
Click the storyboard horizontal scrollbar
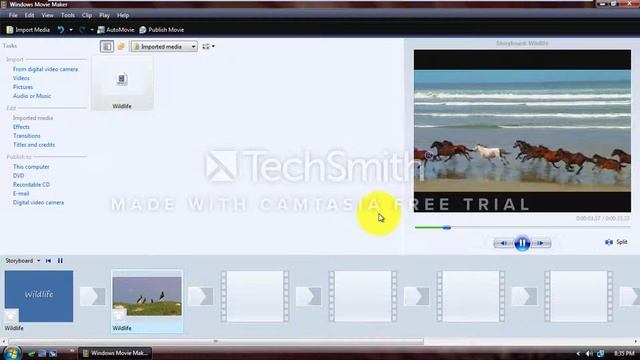tap(216, 341)
